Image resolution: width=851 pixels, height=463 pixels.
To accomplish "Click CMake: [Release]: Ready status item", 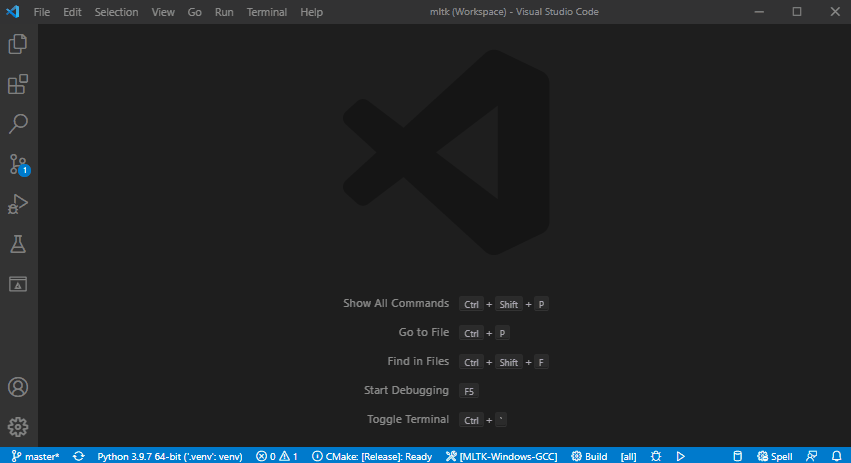I will 372,456.
